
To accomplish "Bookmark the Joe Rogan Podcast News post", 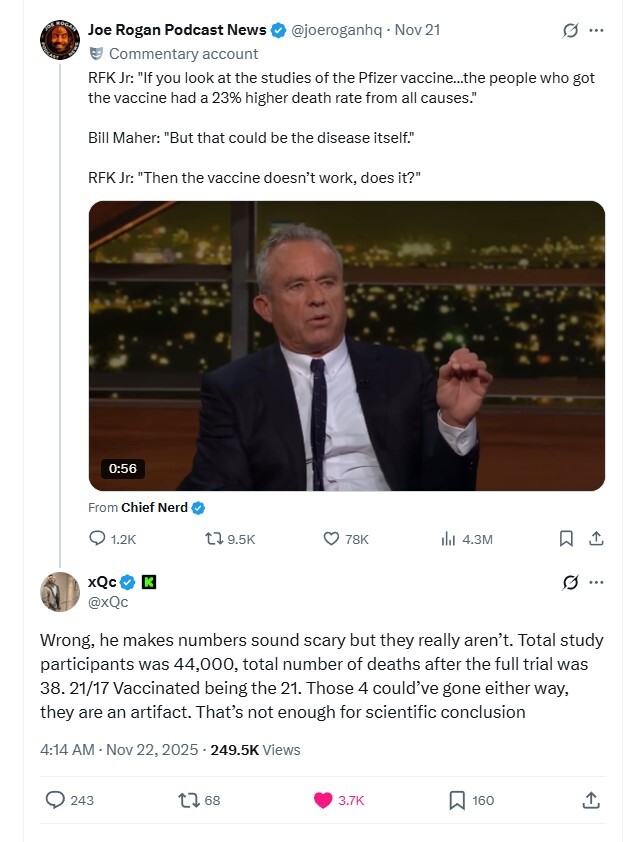I will click(566, 538).
